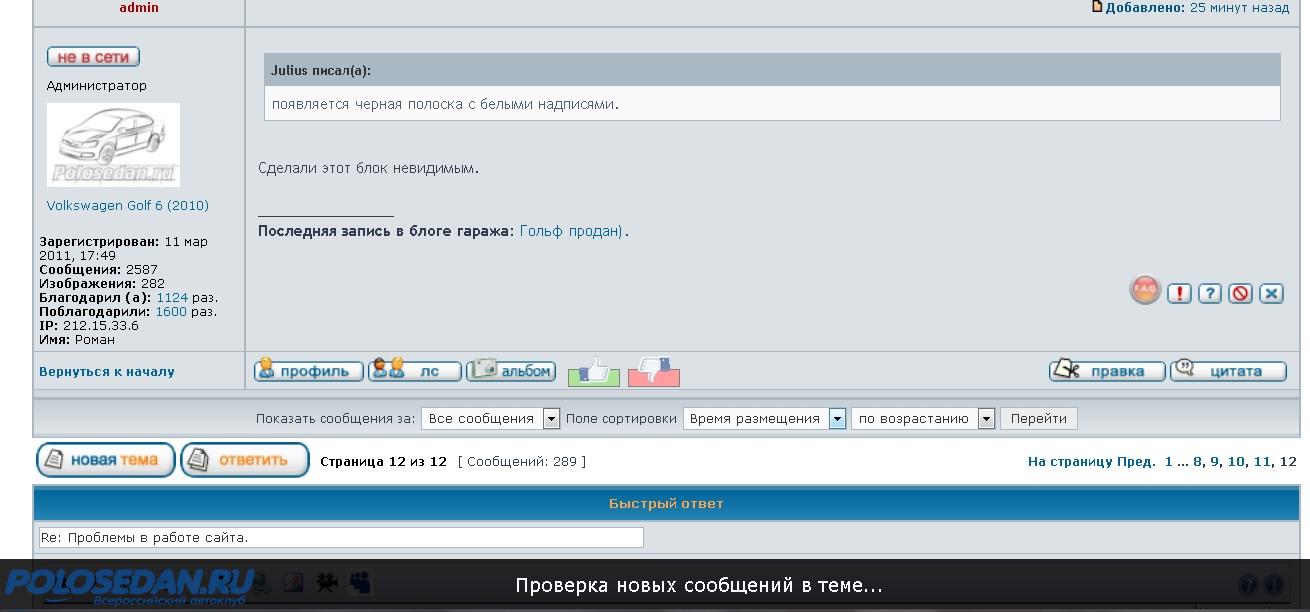Open the admin's альбом
The image size is (1310, 612).
[x=511, y=371]
